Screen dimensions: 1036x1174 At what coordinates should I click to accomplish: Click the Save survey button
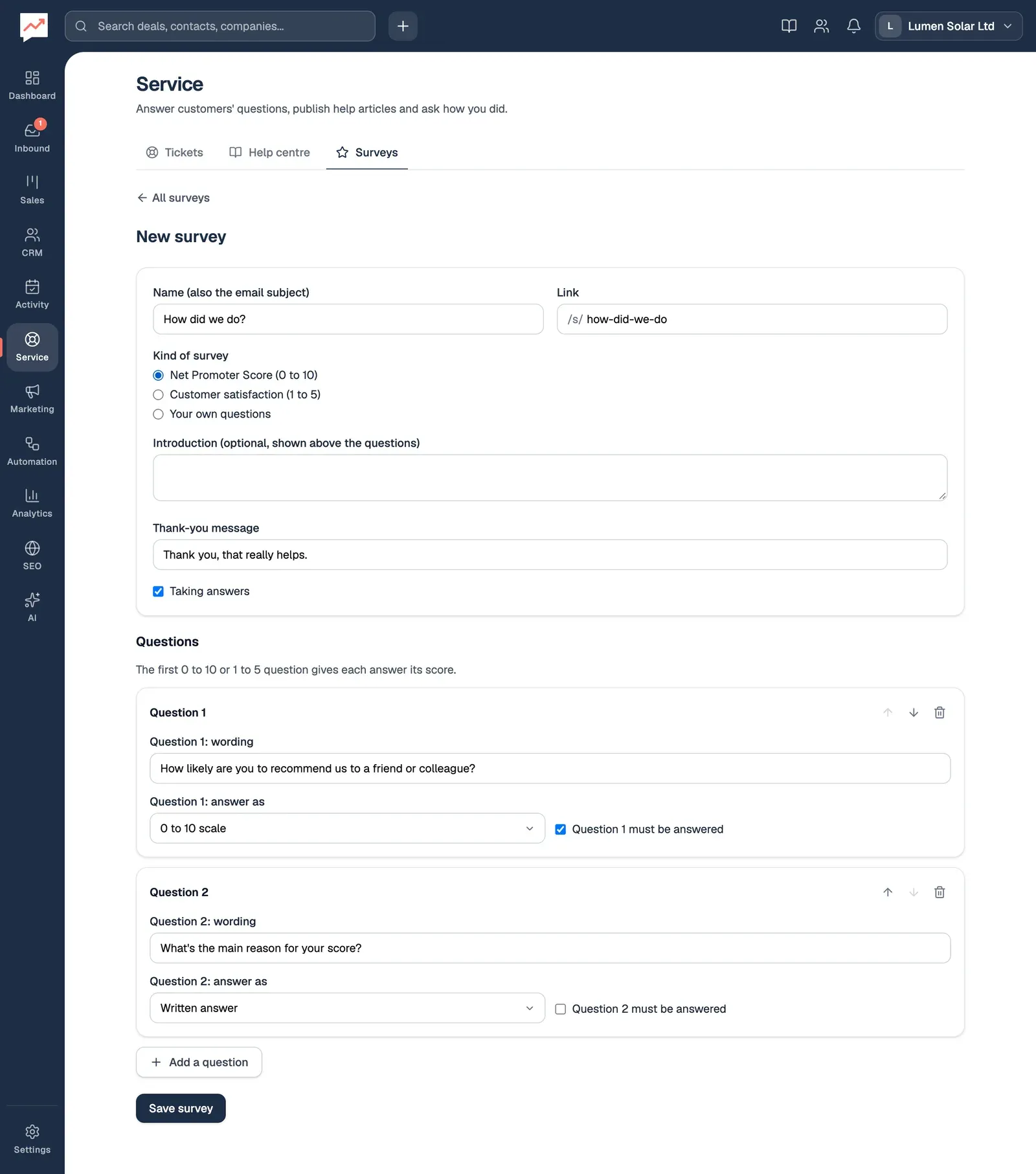tap(181, 1109)
